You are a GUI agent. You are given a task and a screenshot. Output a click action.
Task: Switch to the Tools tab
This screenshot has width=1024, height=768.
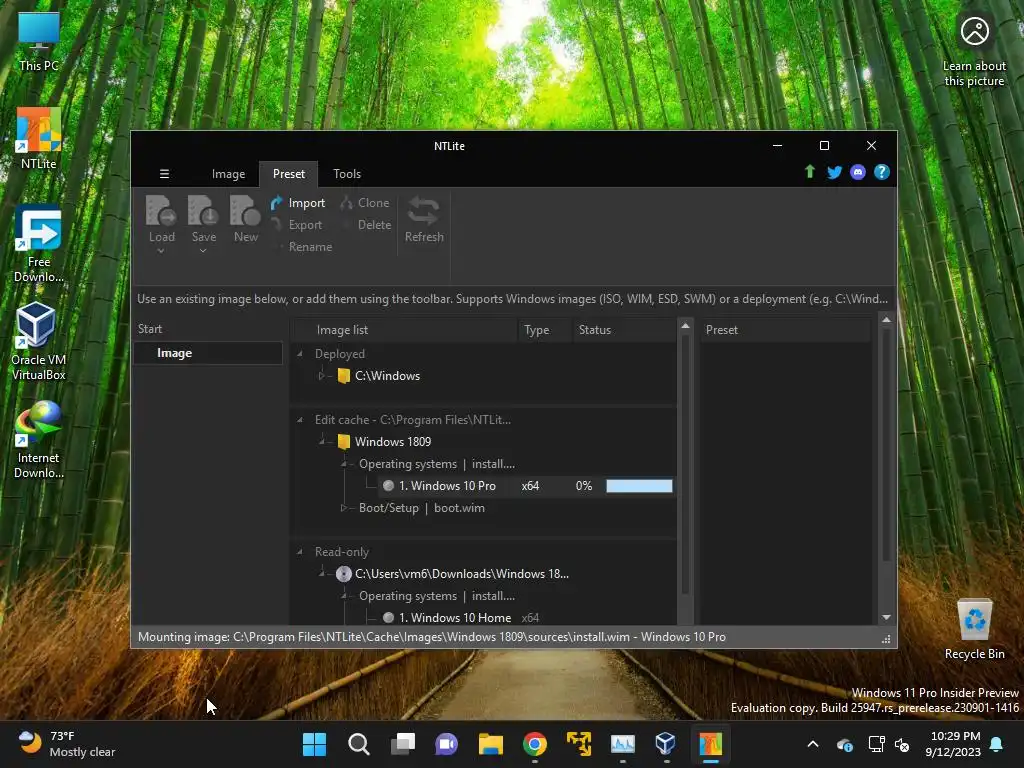(x=347, y=174)
